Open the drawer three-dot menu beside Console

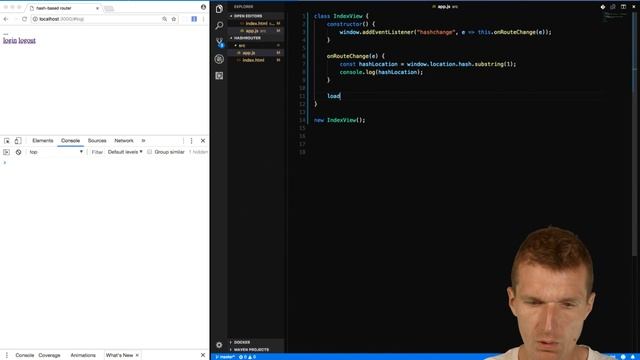pyautogui.click(x=7, y=356)
